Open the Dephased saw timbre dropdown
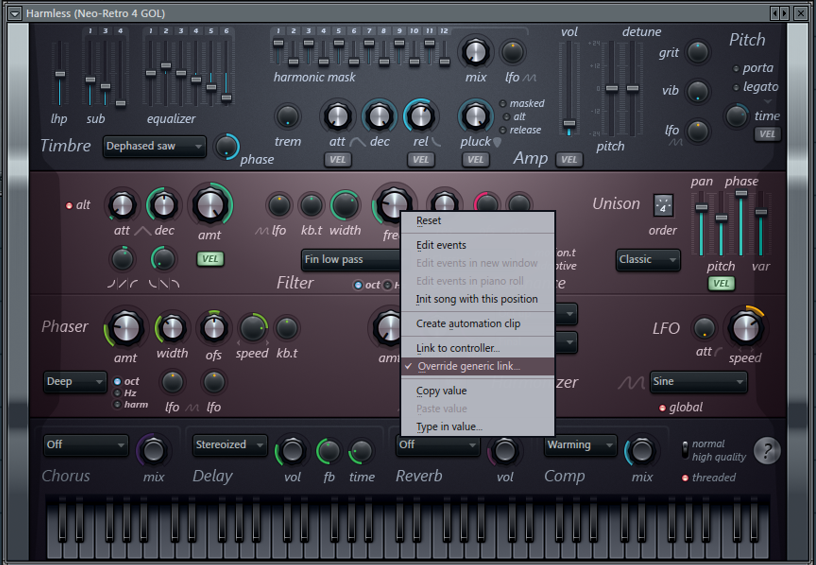This screenshot has height=565, width=816. coord(154,146)
